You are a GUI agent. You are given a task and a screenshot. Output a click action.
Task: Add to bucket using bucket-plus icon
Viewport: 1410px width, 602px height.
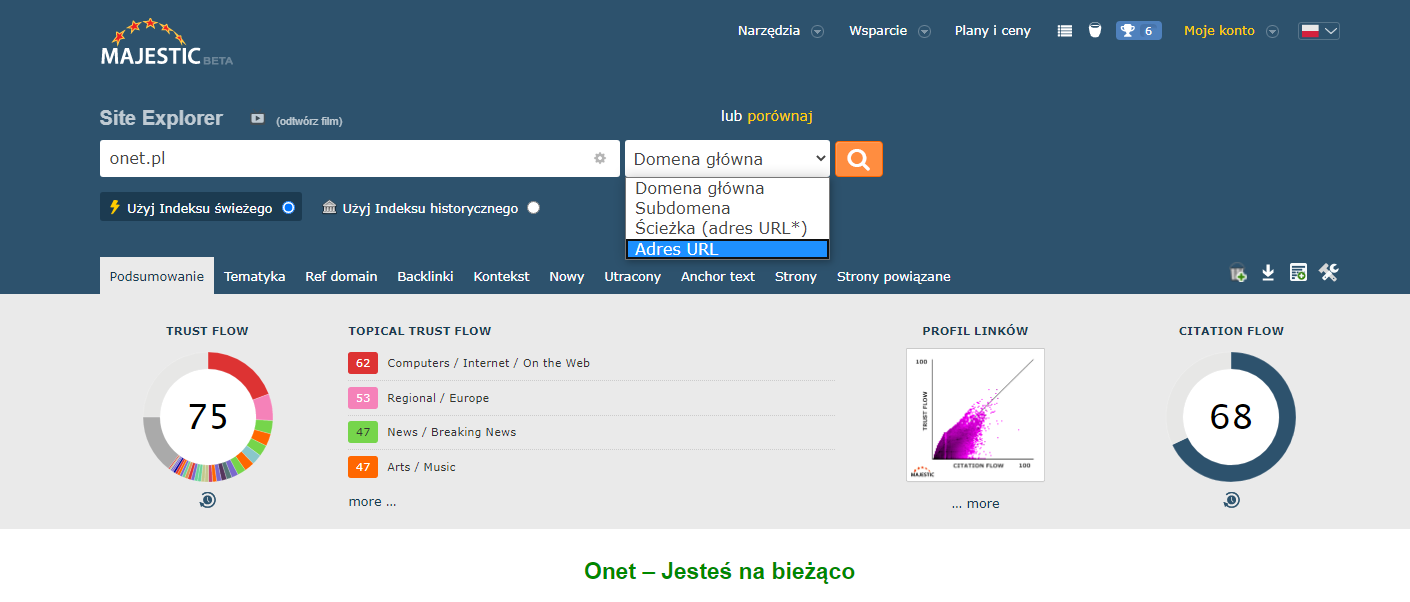pyautogui.click(x=1238, y=273)
